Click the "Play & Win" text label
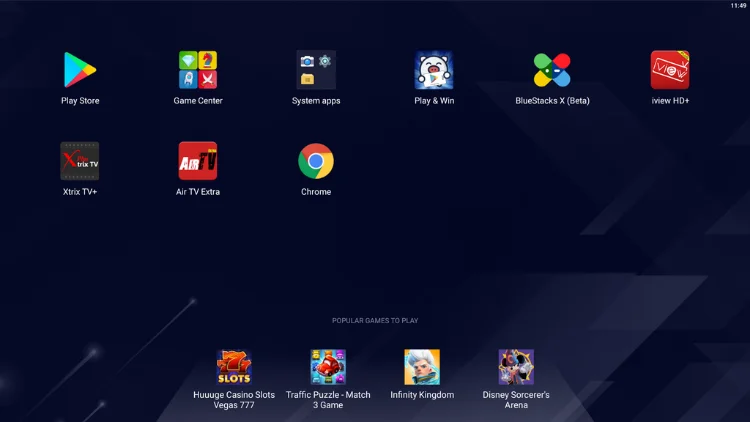Viewport: 750px width, 422px height. coord(434,101)
